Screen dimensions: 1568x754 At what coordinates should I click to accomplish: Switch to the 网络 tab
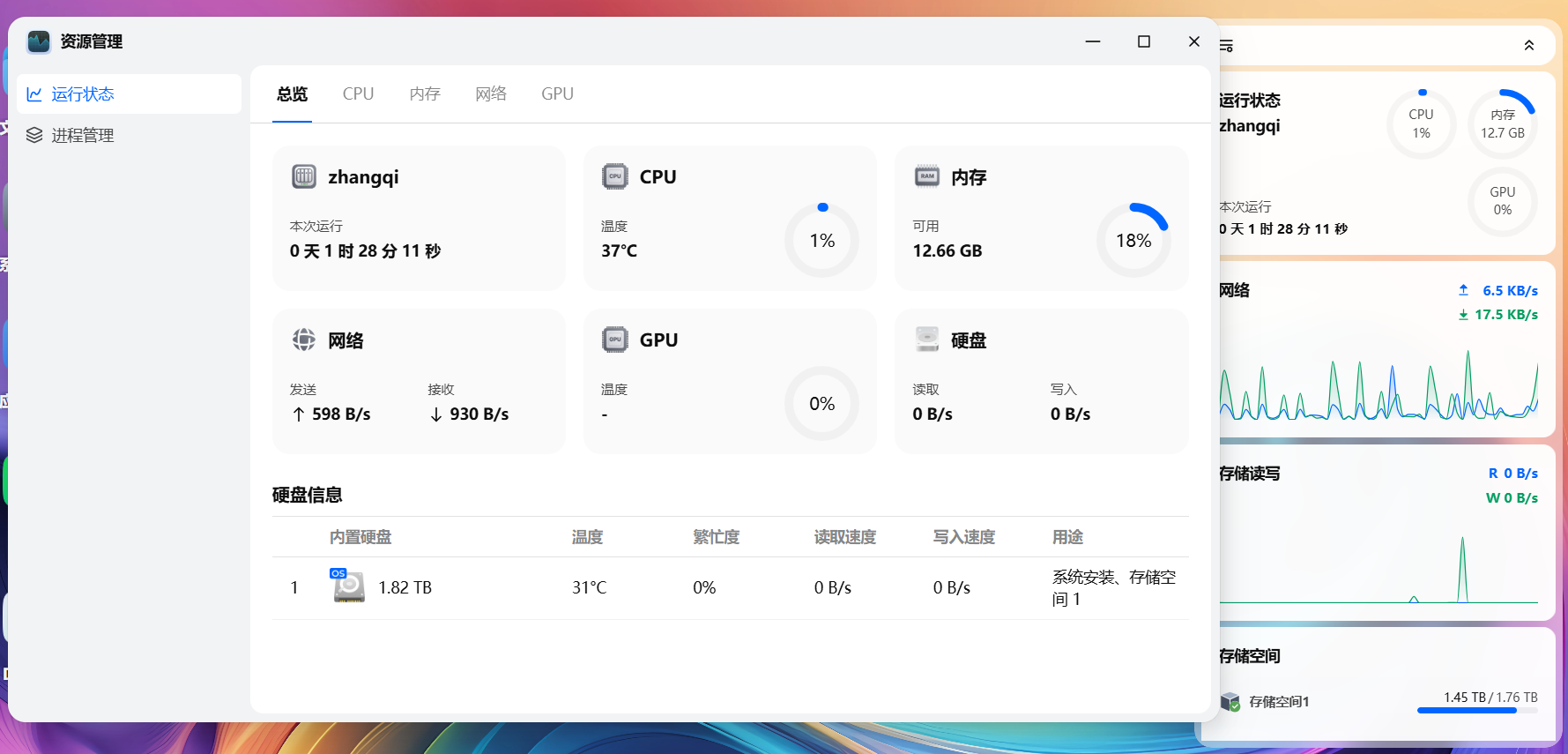point(491,94)
